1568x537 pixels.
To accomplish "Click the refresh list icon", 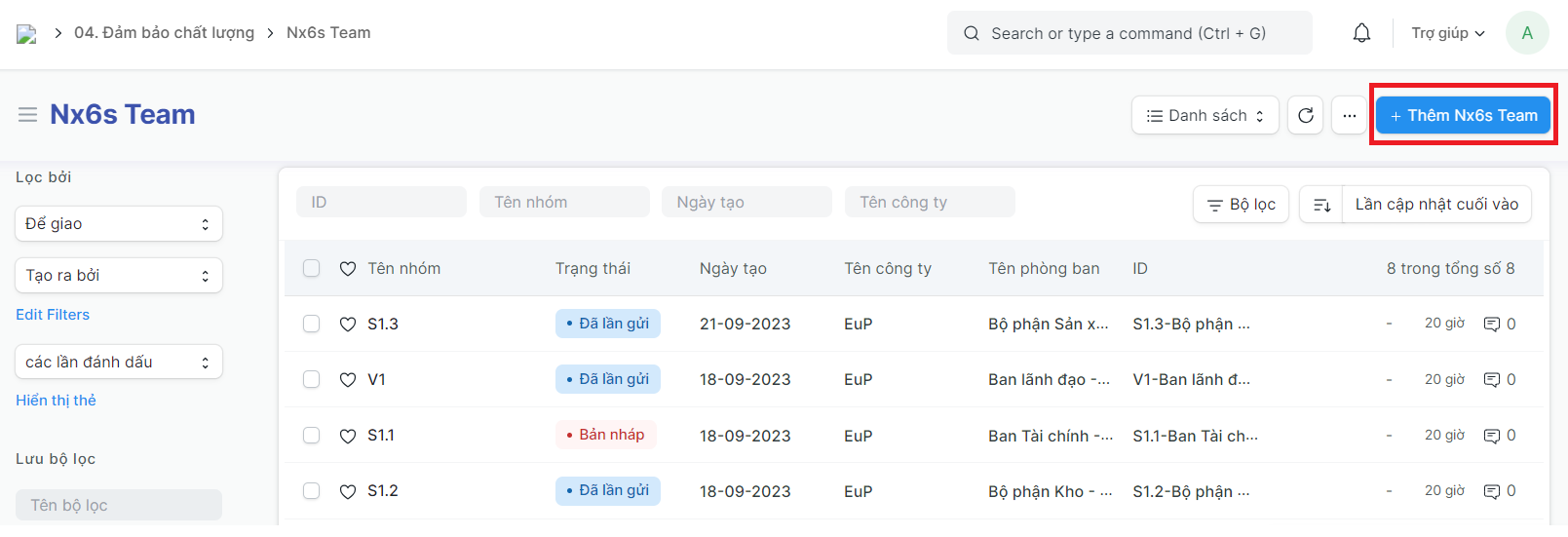I will pos(1306,115).
